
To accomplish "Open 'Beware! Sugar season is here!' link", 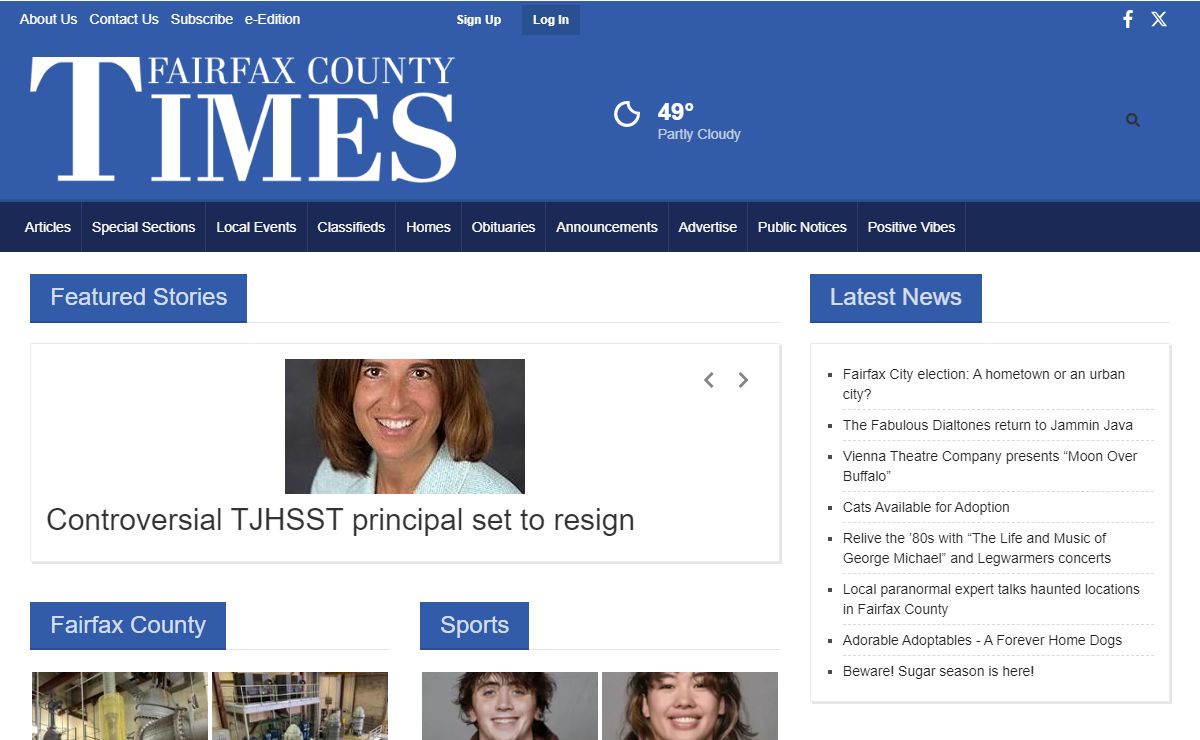I will (x=938, y=671).
